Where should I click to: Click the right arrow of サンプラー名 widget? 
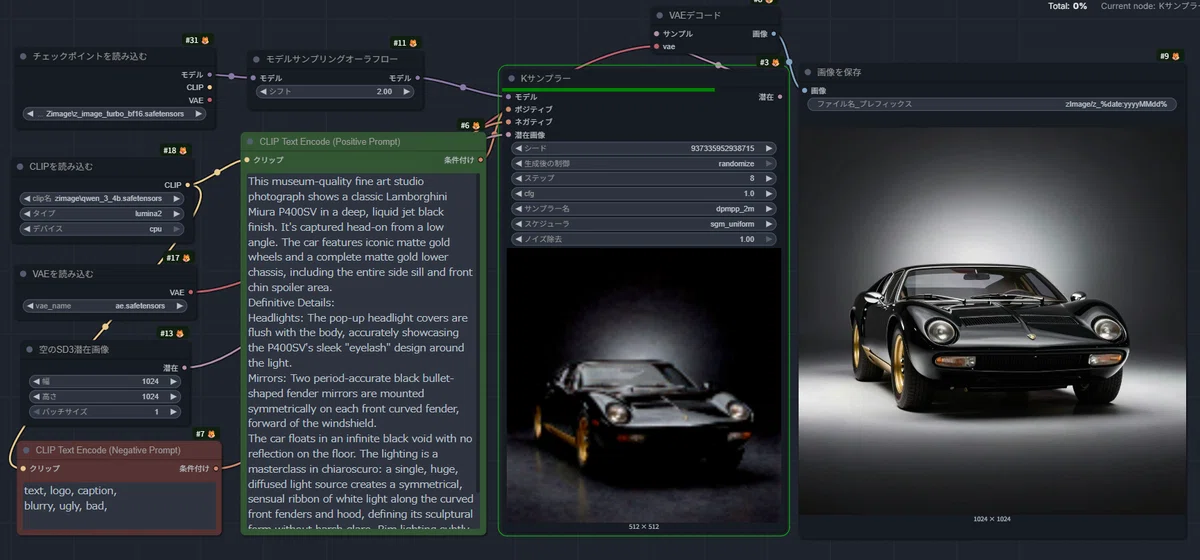coord(769,208)
